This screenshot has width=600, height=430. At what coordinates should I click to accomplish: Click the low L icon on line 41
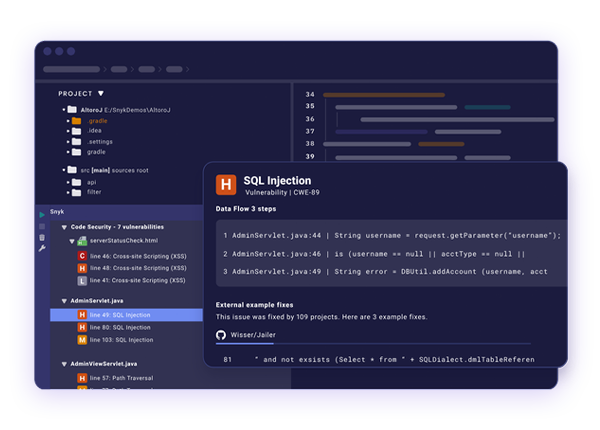coord(82,280)
